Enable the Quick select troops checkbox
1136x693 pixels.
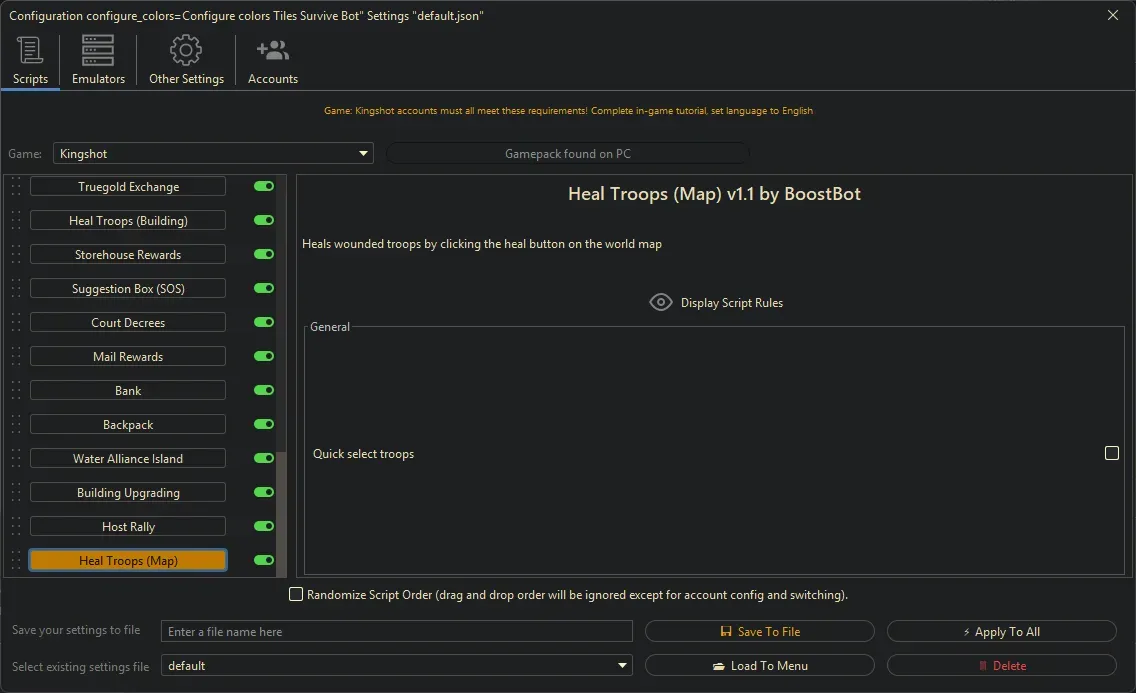[x=1111, y=453]
